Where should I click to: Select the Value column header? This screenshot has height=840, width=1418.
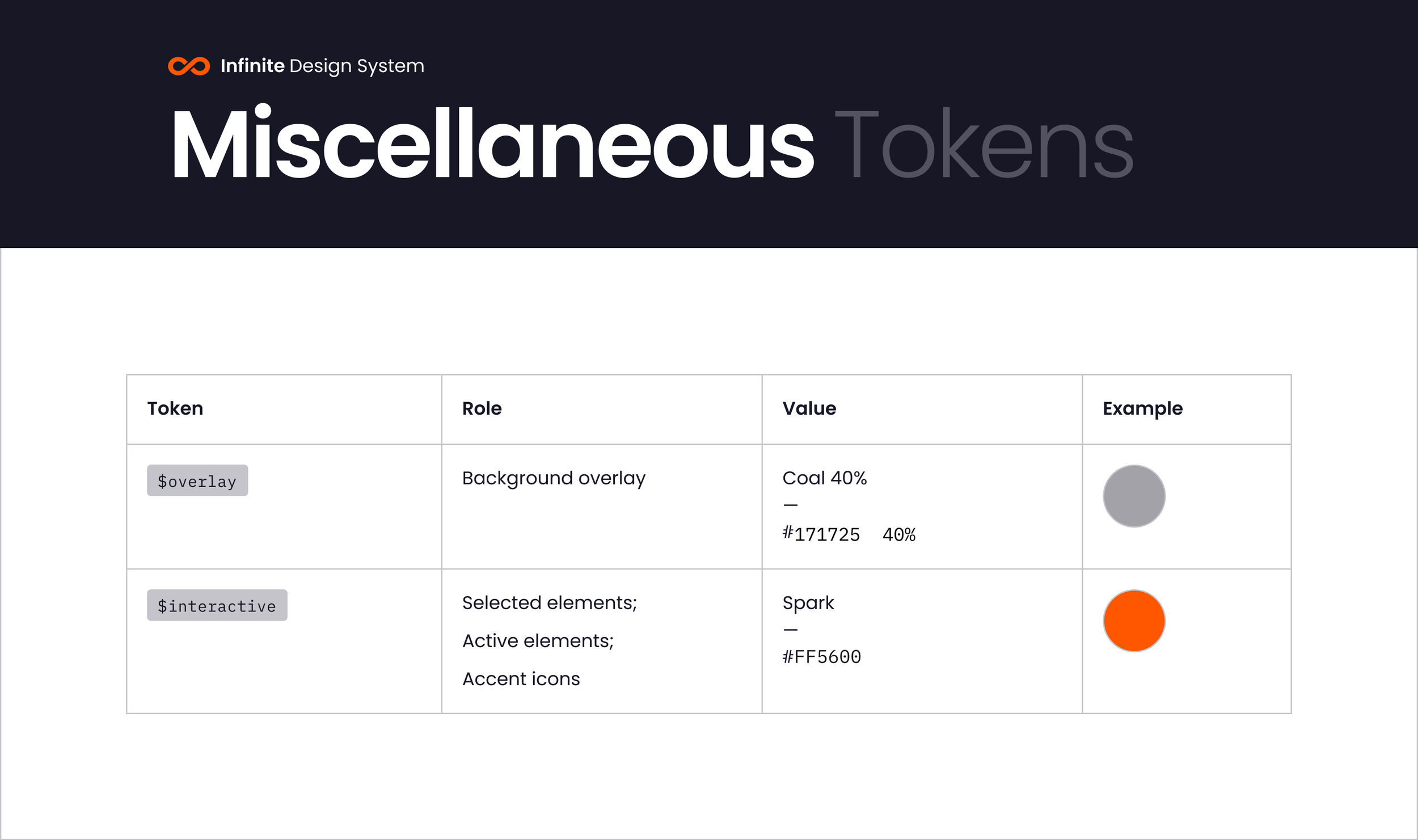(809, 408)
